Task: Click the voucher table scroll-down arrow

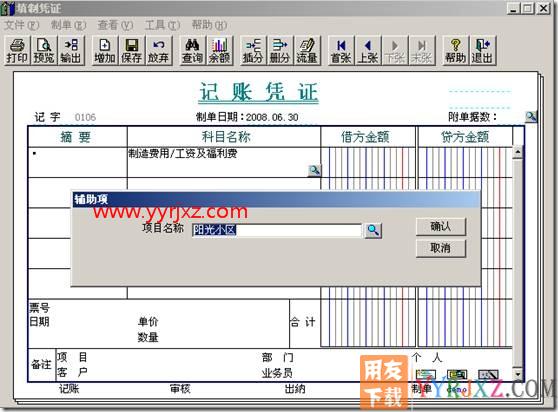Action: (x=518, y=374)
